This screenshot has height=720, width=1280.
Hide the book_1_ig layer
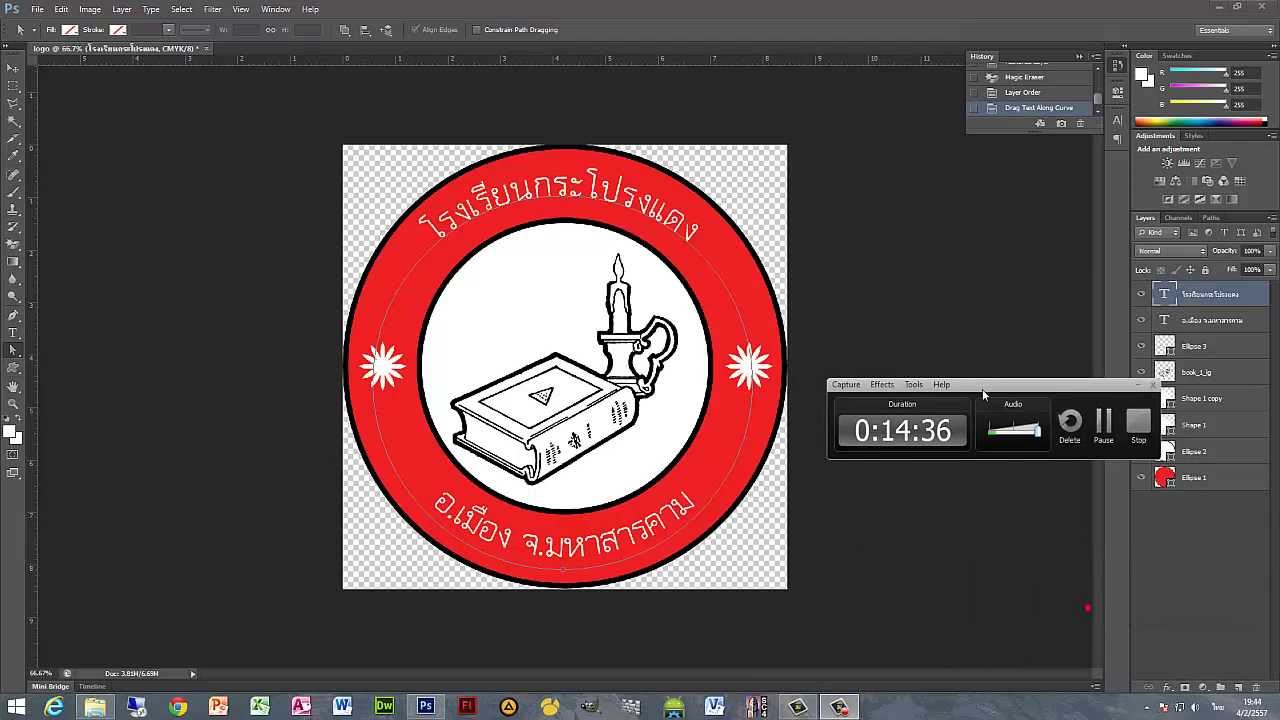(x=1141, y=372)
